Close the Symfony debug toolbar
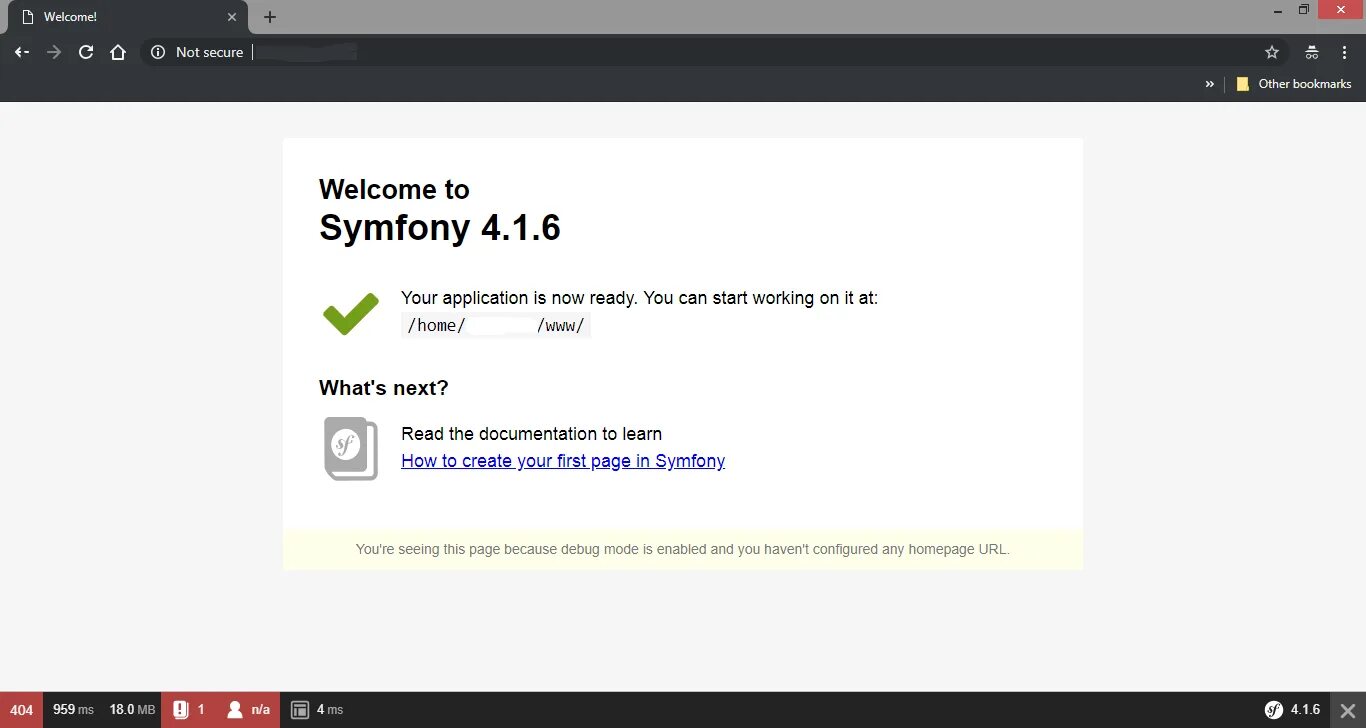The height and width of the screenshot is (728, 1366). coord(1348,710)
